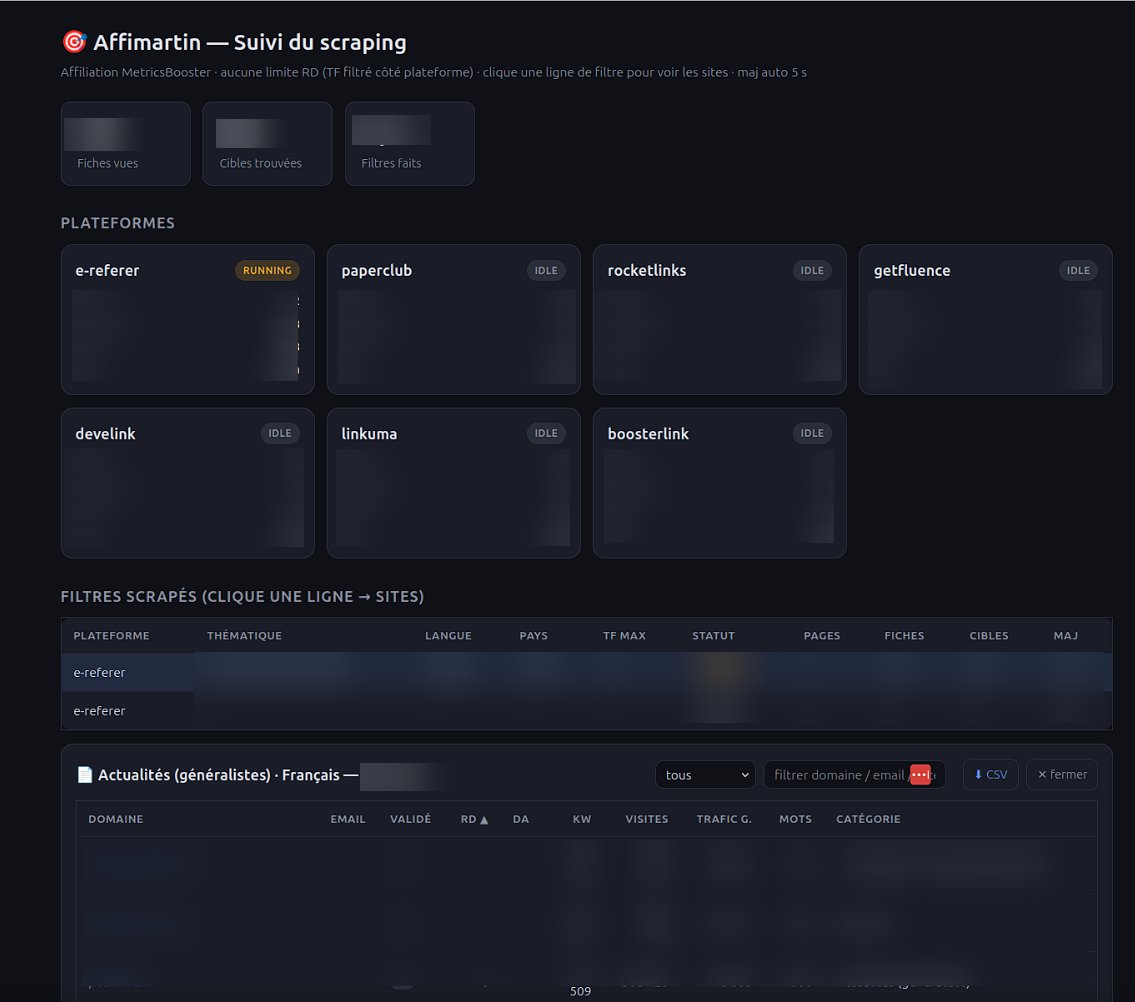Screen dimensions: 1135x1002
Task: Click the THÉMATIQUE column header
Action: [x=245, y=635]
